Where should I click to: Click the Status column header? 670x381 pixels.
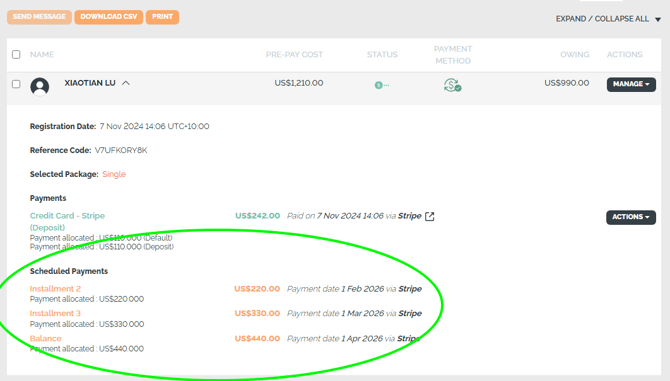click(x=382, y=54)
